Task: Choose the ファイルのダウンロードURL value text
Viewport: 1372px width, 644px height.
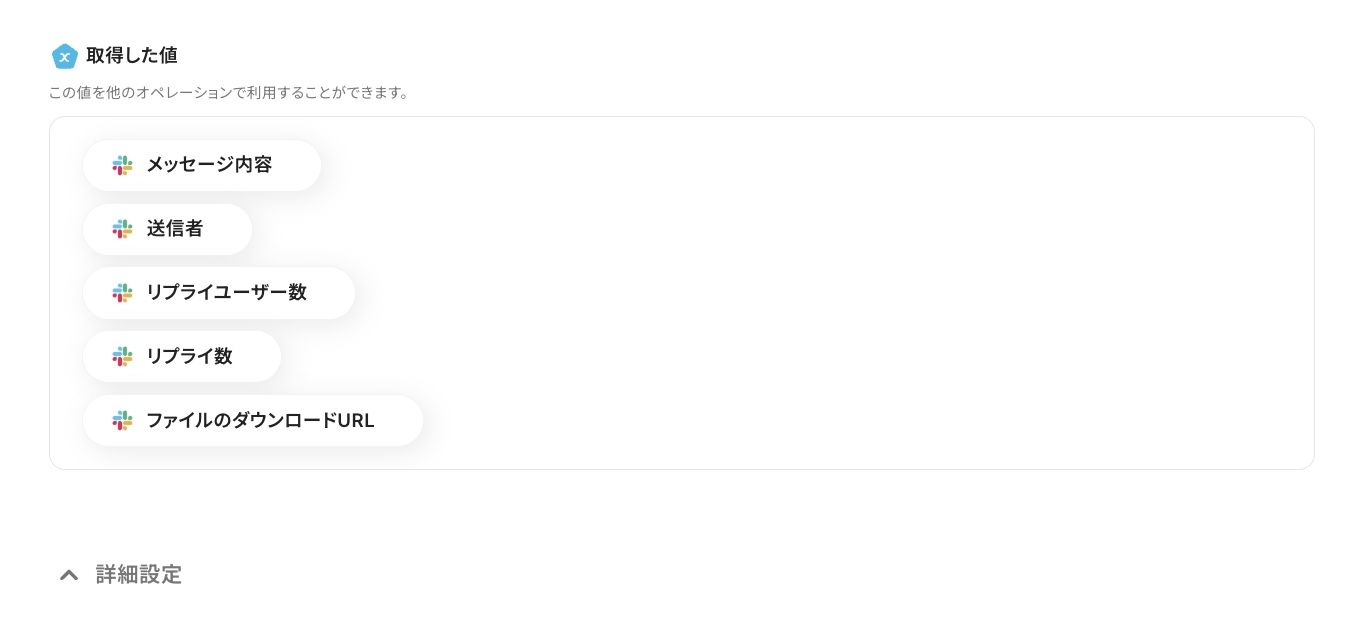Action: point(260,420)
